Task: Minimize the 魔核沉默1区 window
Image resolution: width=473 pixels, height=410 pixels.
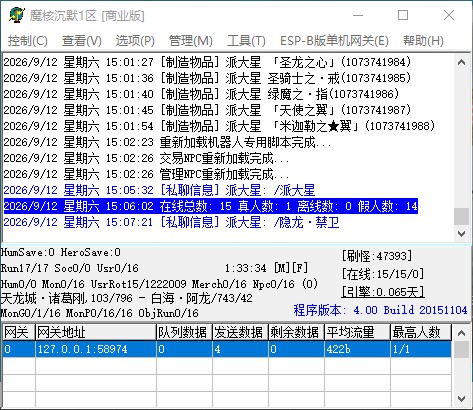Action: pyautogui.click(x=358, y=15)
